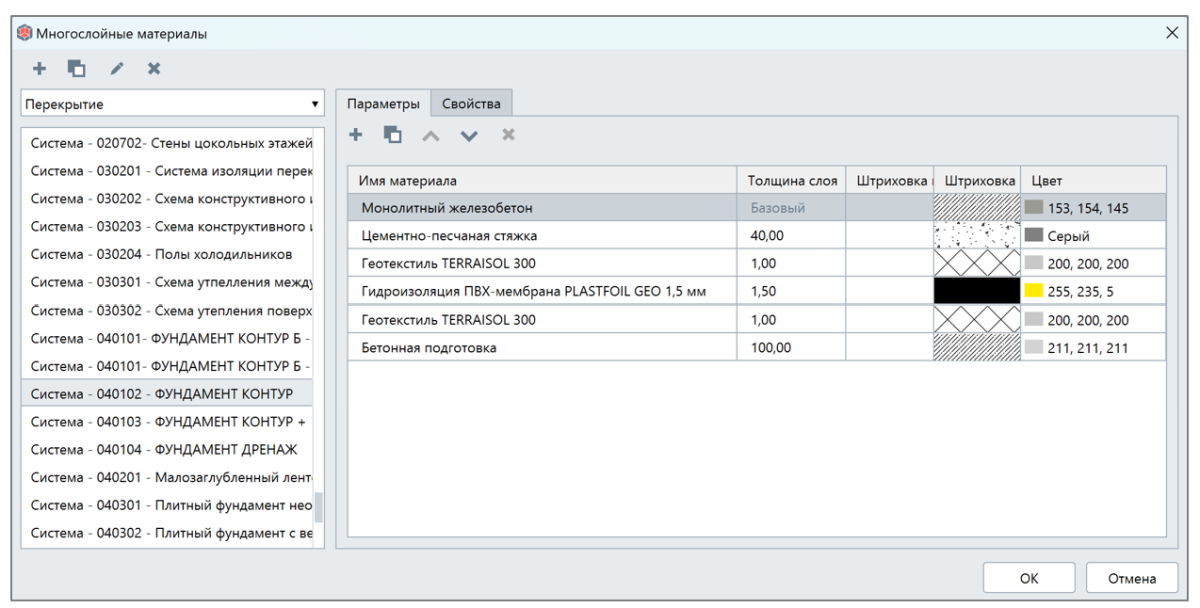Click the pencil edit icon to rename material
The height and width of the screenshot is (608, 1200).
tap(115, 69)
